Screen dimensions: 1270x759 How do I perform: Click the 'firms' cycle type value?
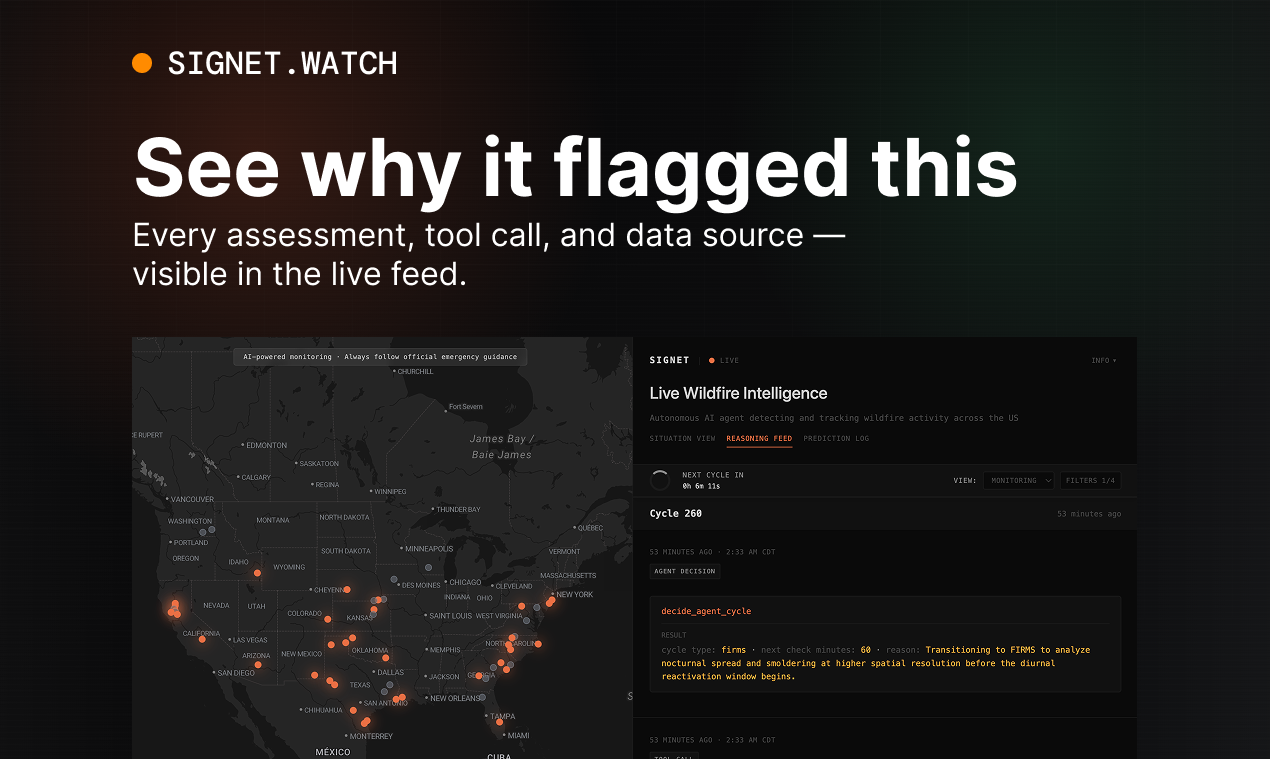point(733,650)
